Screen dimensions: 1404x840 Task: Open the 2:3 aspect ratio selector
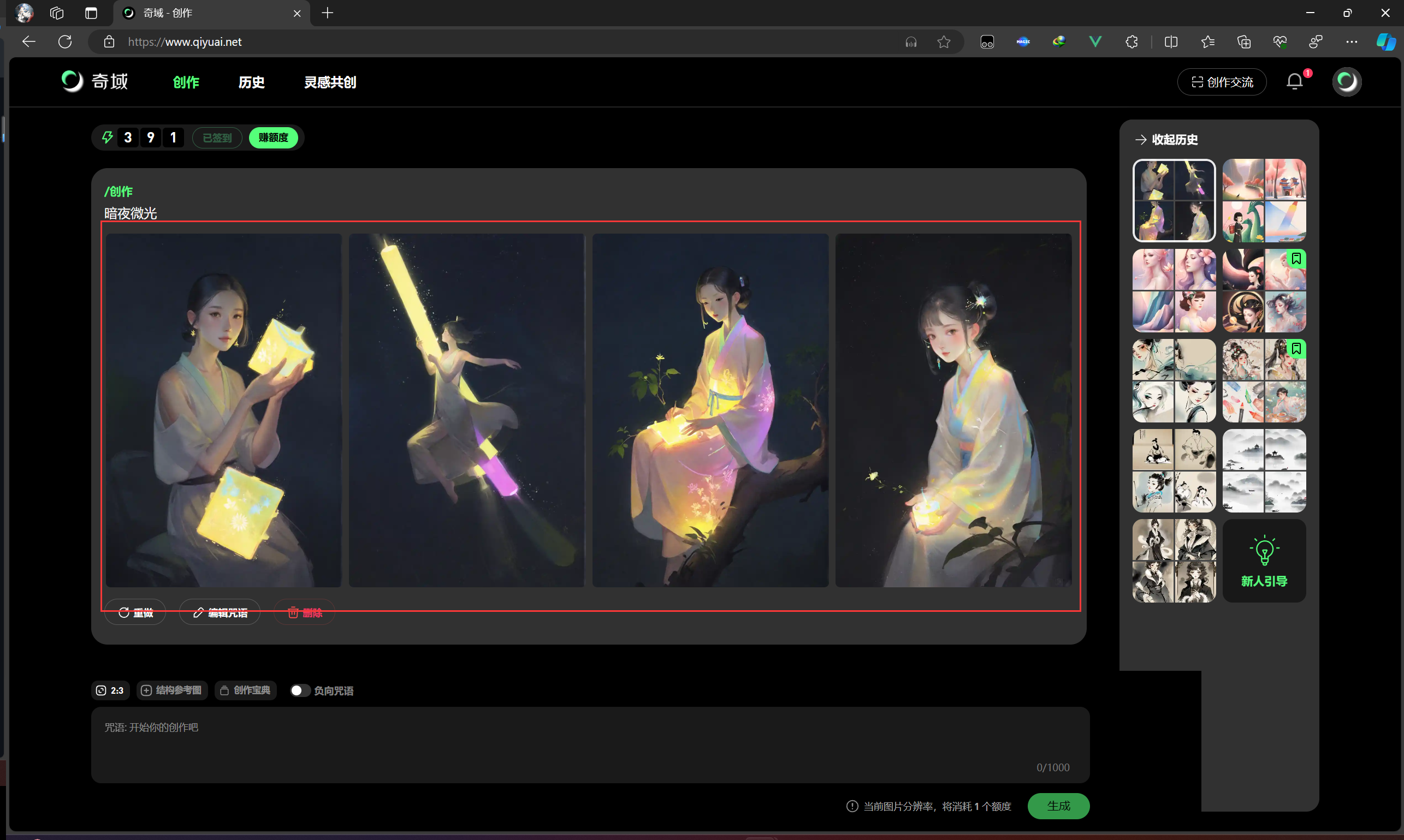coord(110,690)
